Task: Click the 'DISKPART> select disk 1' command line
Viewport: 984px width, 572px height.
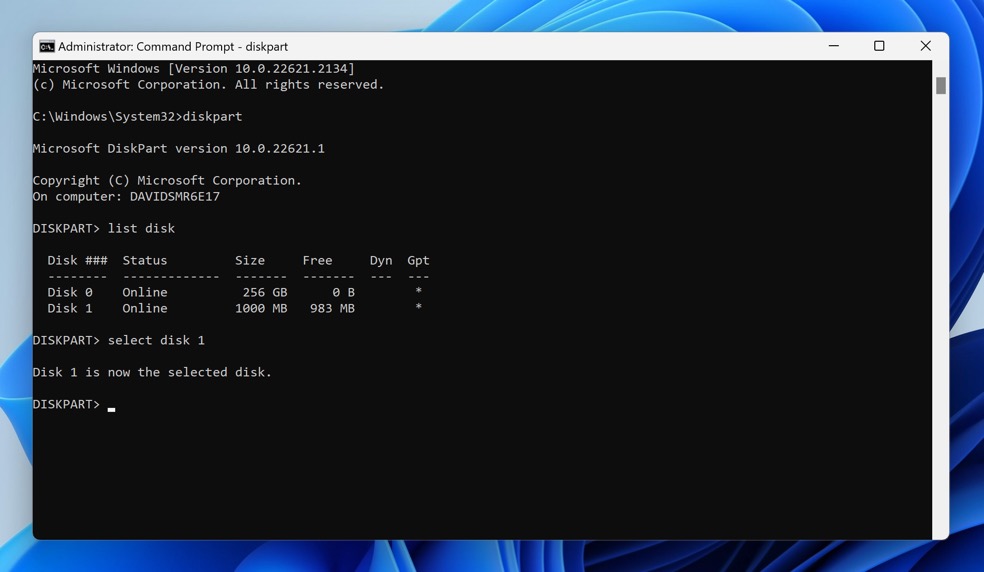Action: (x=119, y=340)
